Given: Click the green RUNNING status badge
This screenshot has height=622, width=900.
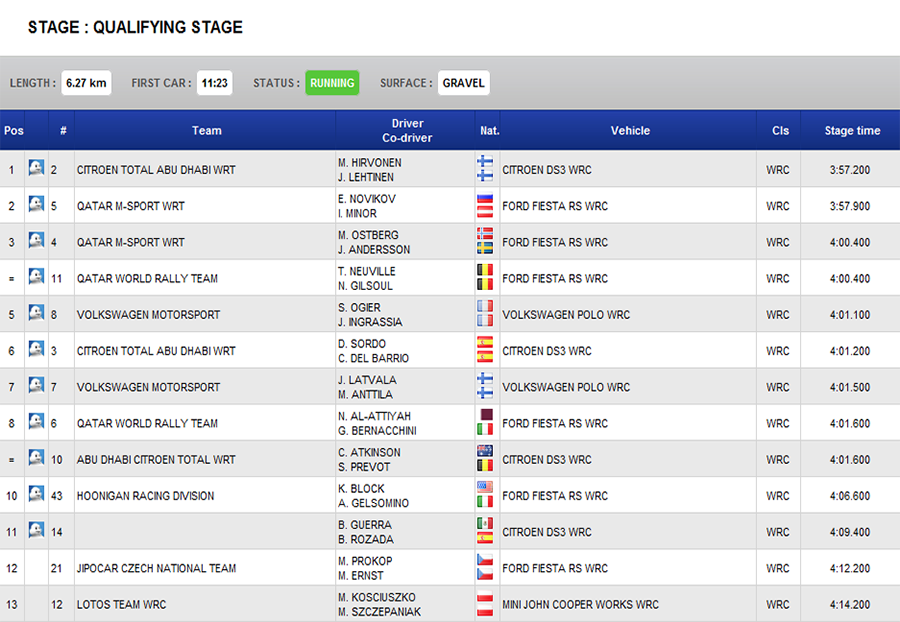Looking at the screenshot, I should click(x=332, y=83).
